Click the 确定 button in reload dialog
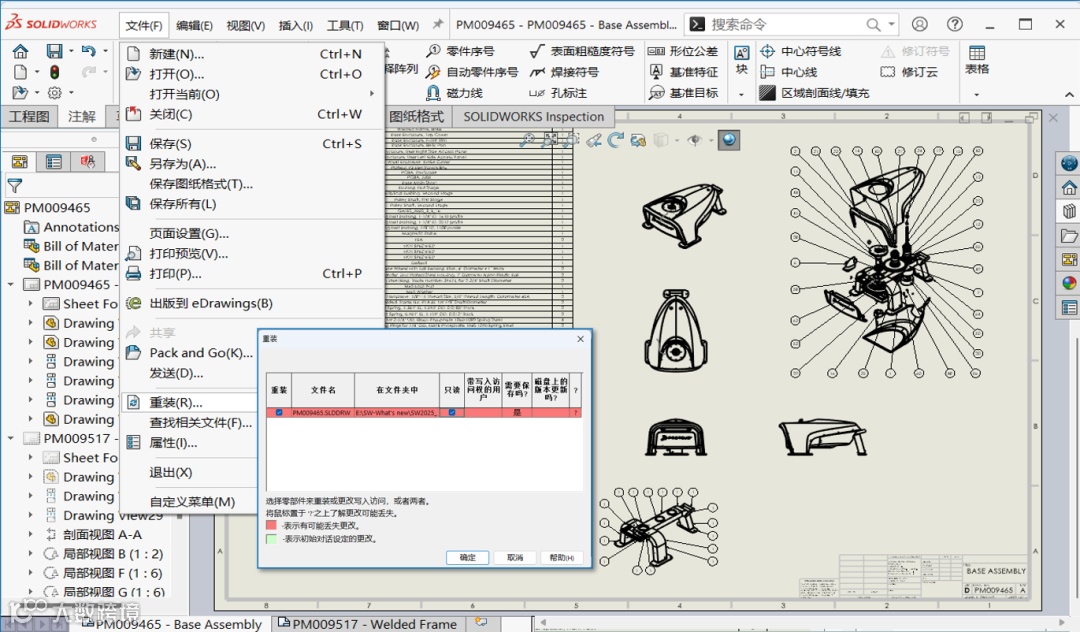Image resolution: width=1080 pixels, height=632 pixels. pos(468,558)
